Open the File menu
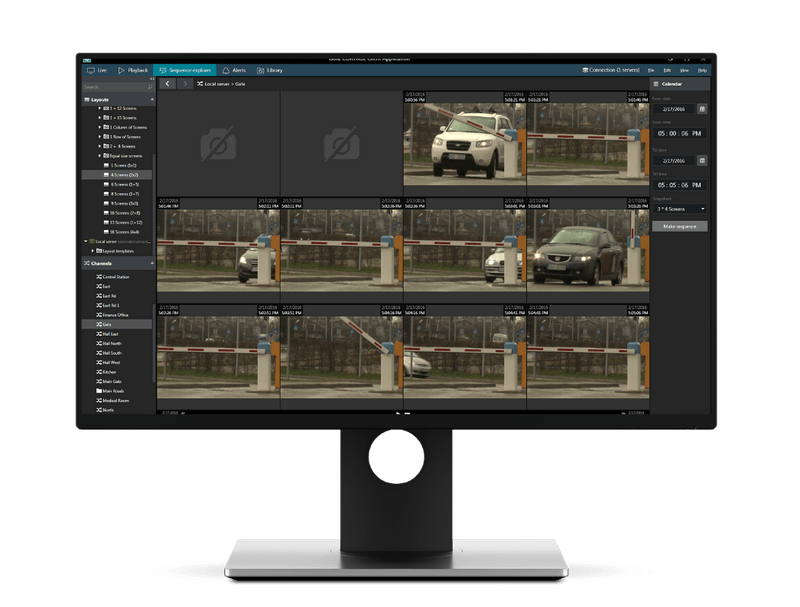The height and width of the screenshot is (607, 800). click(x=651, y=70)
